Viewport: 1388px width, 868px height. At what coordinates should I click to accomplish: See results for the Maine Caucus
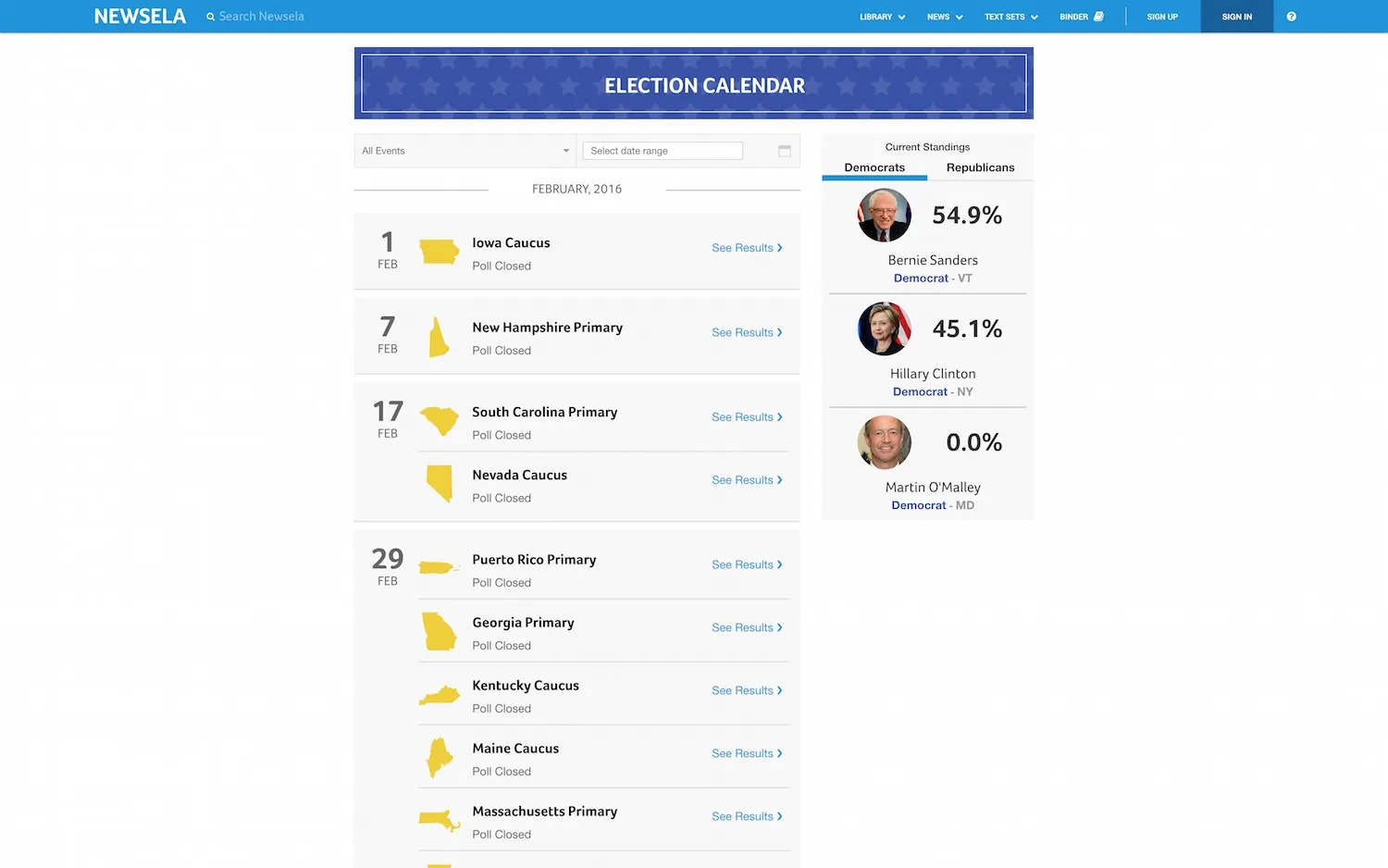coord(746,753)
